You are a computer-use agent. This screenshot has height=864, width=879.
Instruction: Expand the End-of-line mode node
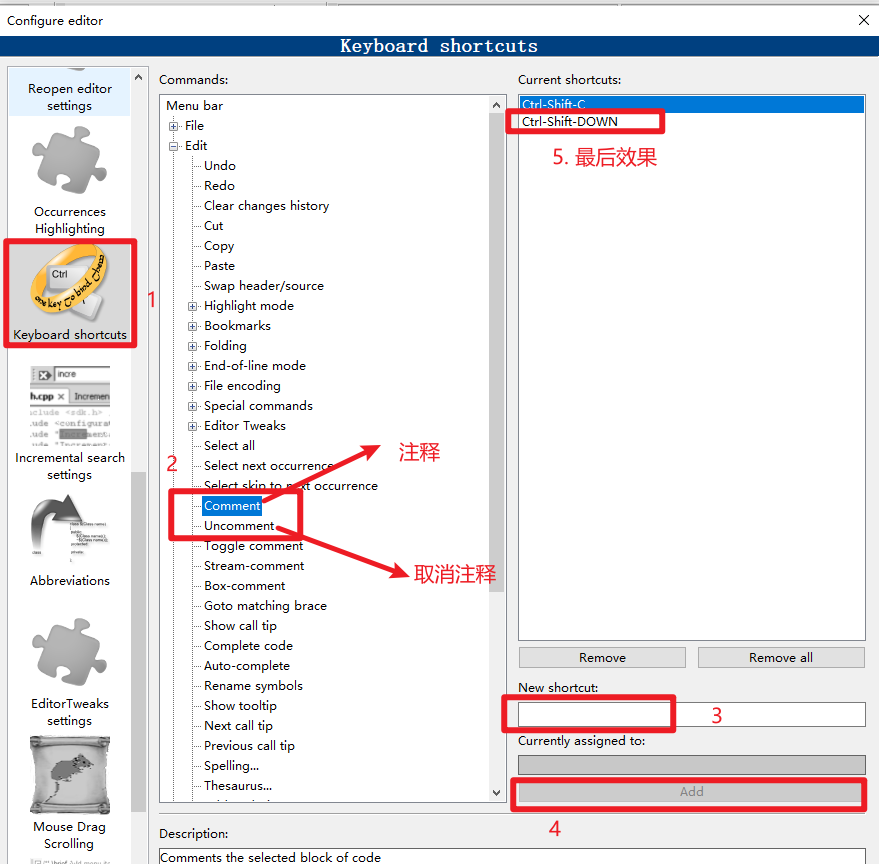(x=192, y=366)
